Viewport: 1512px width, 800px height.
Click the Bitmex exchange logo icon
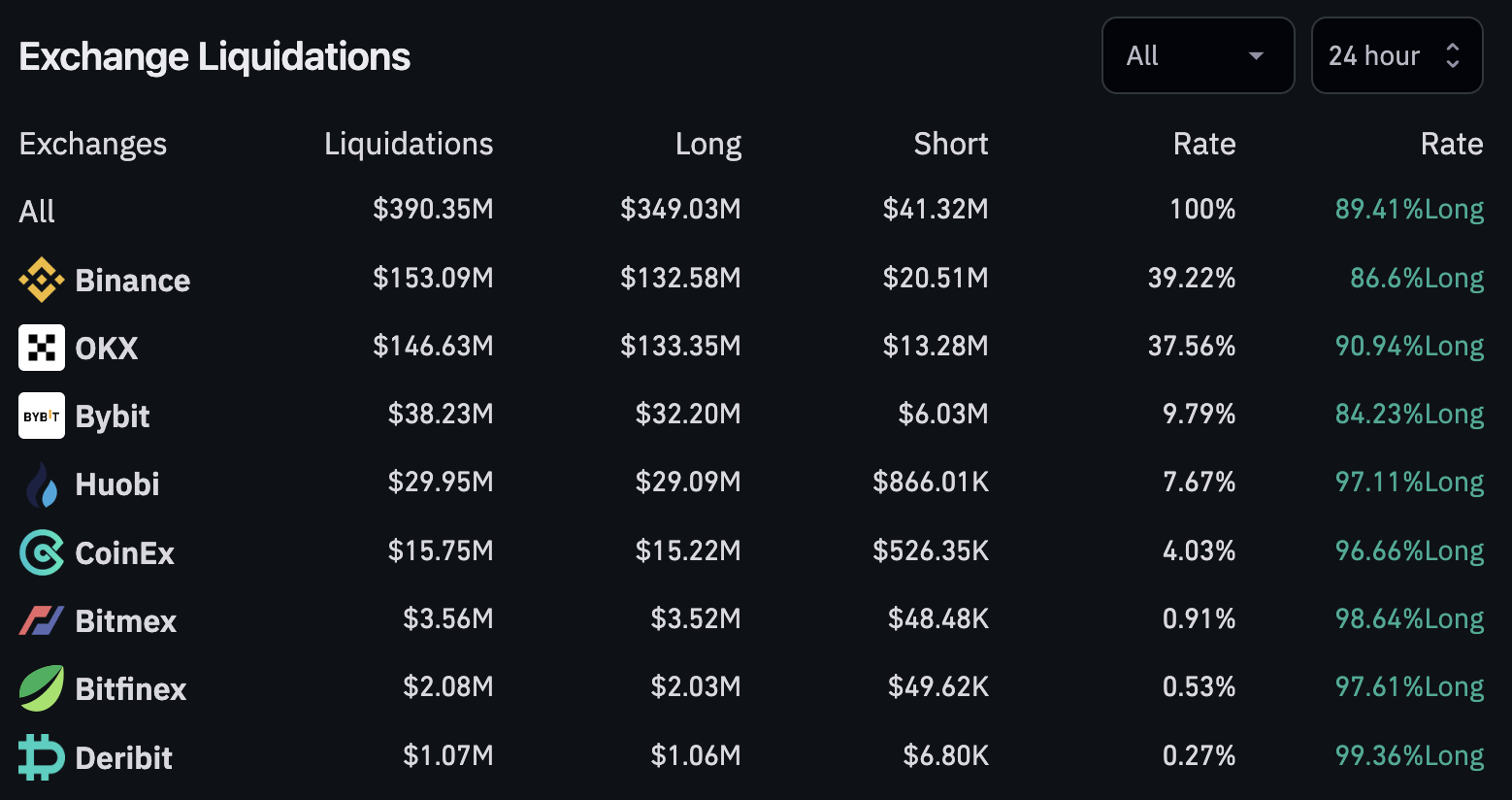(42, 620)
